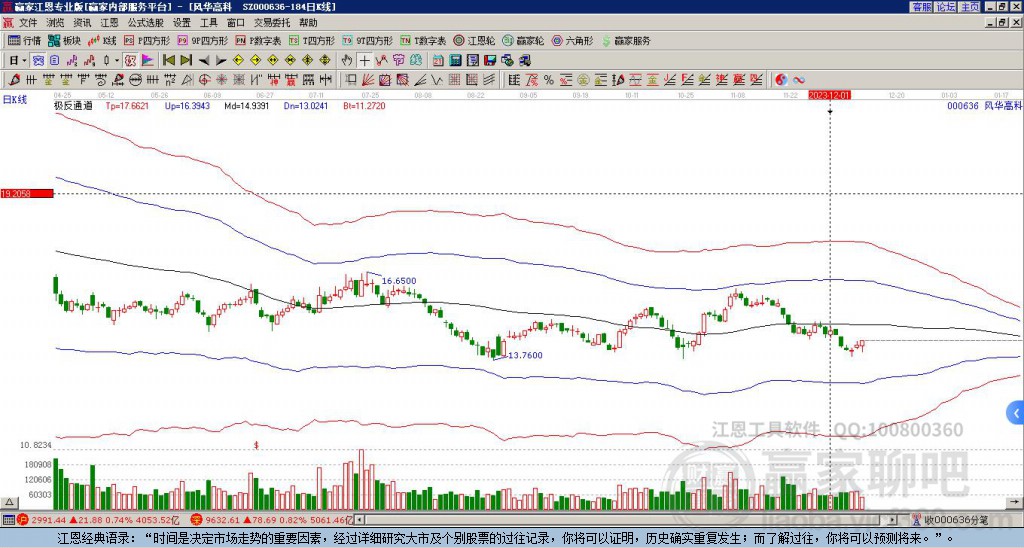Click the blue infinity loop icon
Screen dimensions: 1024x548
coord(799,80)
